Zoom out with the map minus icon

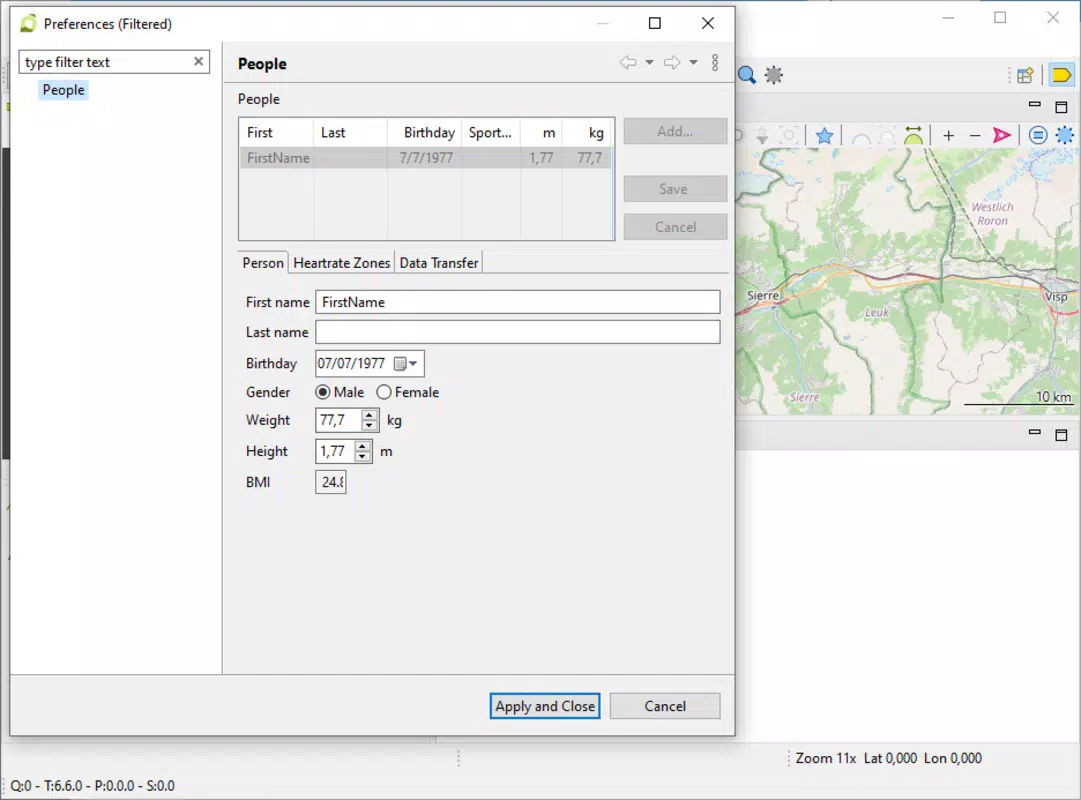[x=975, y=136]
